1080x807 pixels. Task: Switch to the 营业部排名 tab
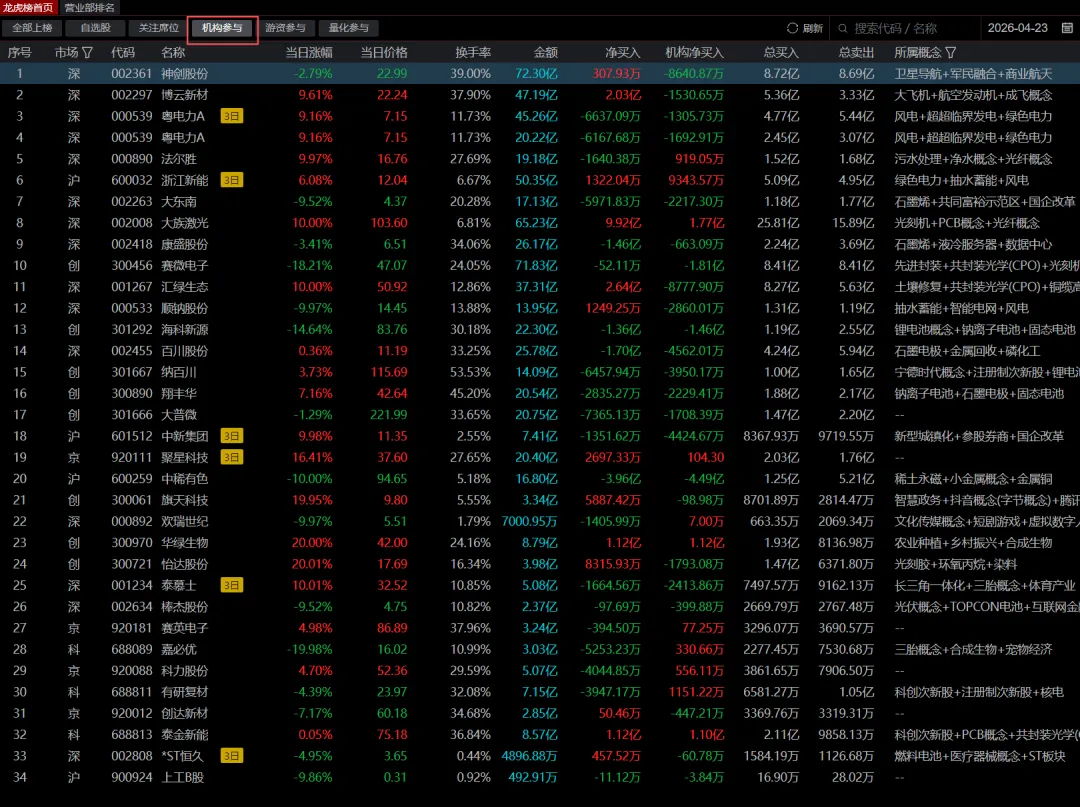(x=89, y=8)
